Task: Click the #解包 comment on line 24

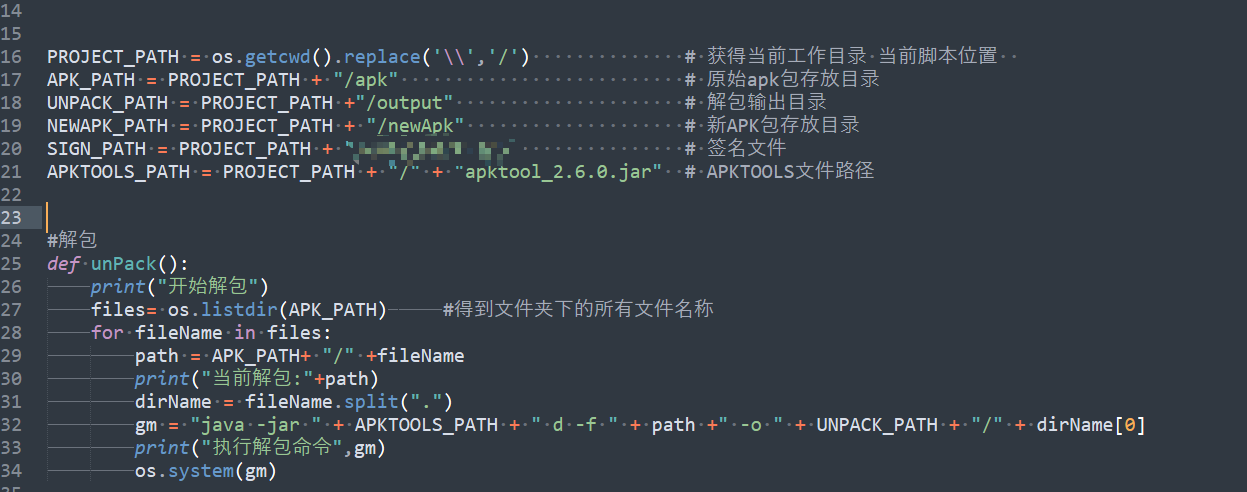Action: tap(72, 240)
